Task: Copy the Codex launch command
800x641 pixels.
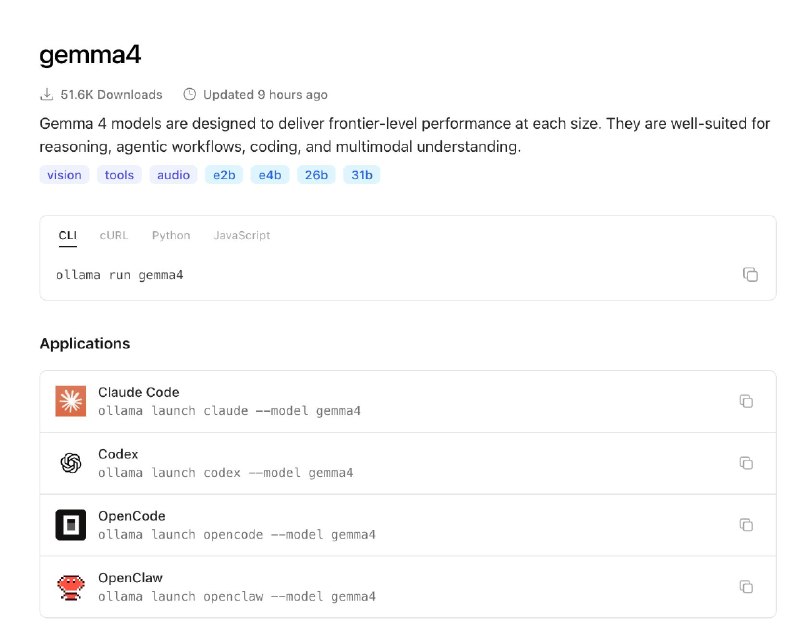Action: click(746, 463)
